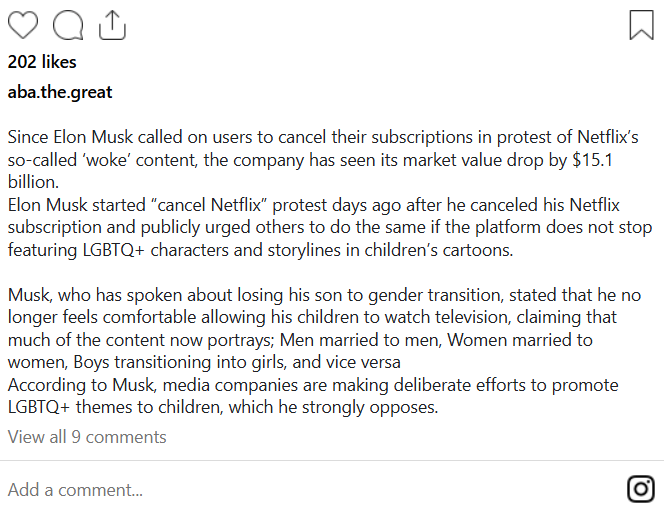This screenshot has height=513, width=664.
Task: View all 9 comments
Action: pyautogui.click(x=87, y=437)
